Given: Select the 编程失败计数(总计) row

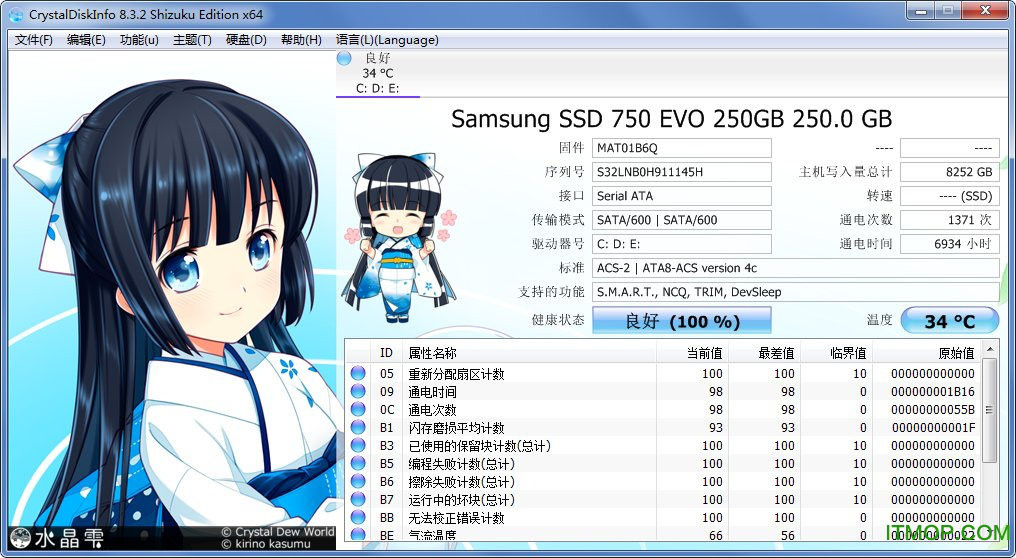Looking at the screenshot, I should (663, 463).
